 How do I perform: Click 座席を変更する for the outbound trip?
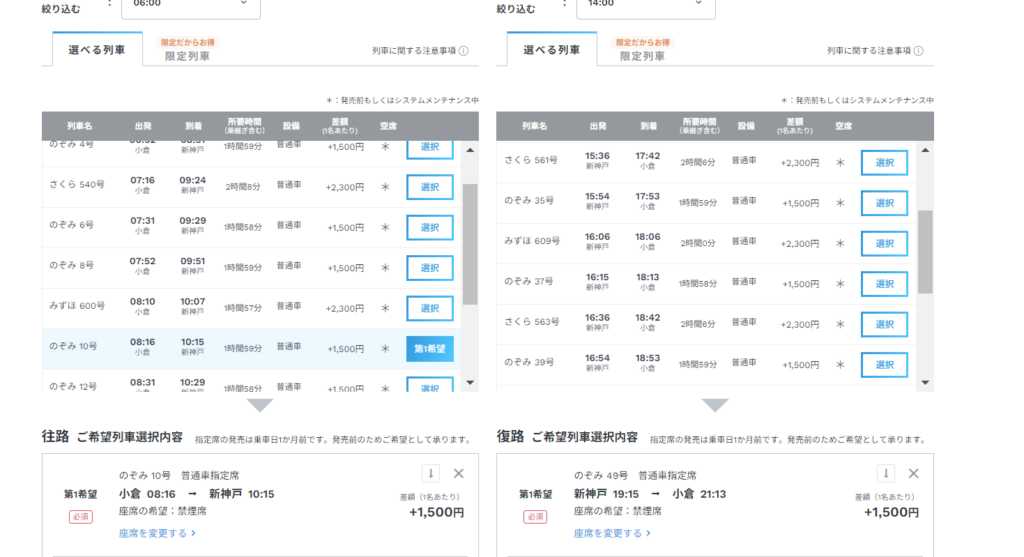coord(157,534)
